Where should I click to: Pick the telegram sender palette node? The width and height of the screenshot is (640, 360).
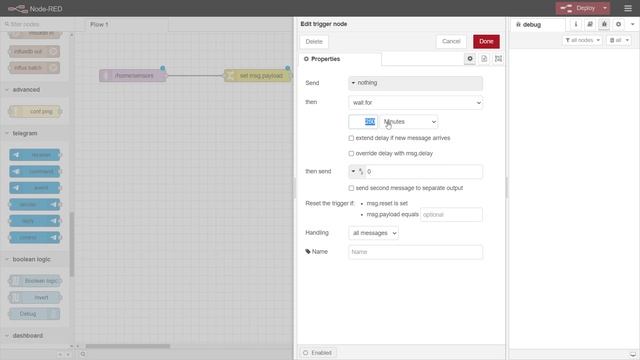[35, 204]
